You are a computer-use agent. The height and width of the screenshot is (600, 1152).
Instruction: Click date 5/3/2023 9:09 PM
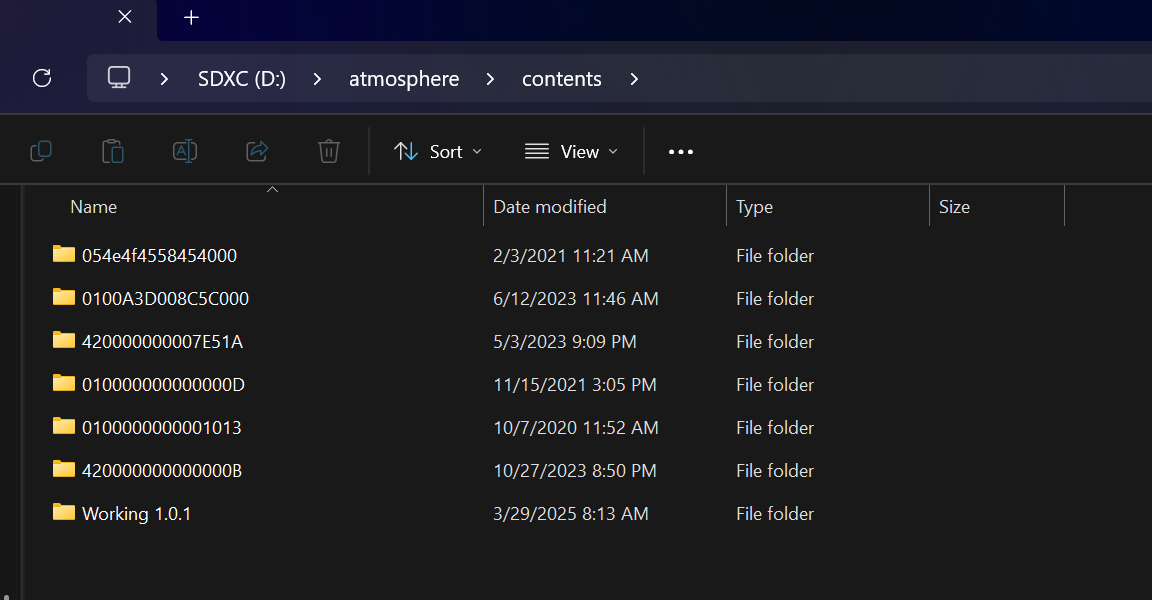(565, 341)
